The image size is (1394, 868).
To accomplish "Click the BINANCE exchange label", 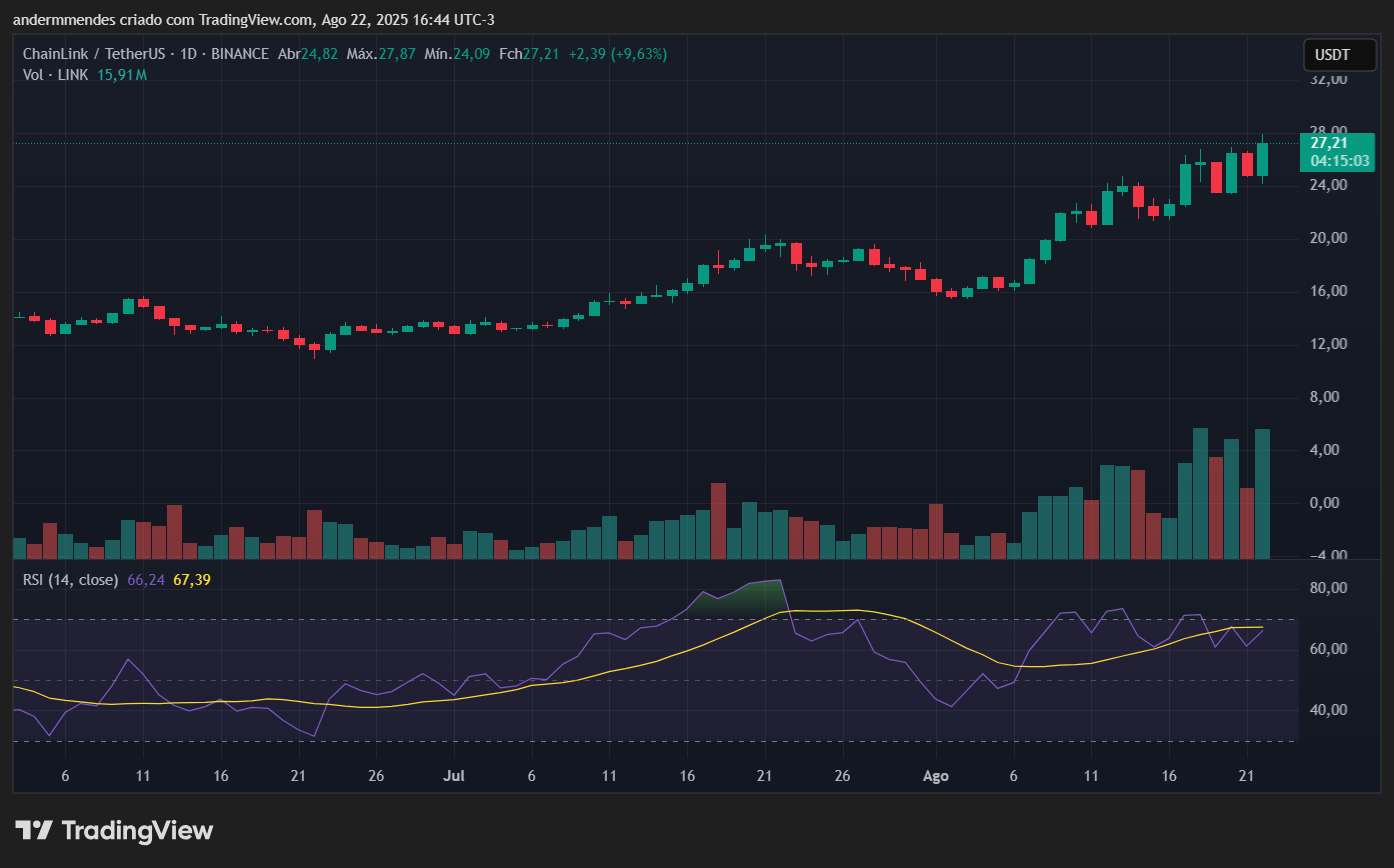I will tap(240, 54).
